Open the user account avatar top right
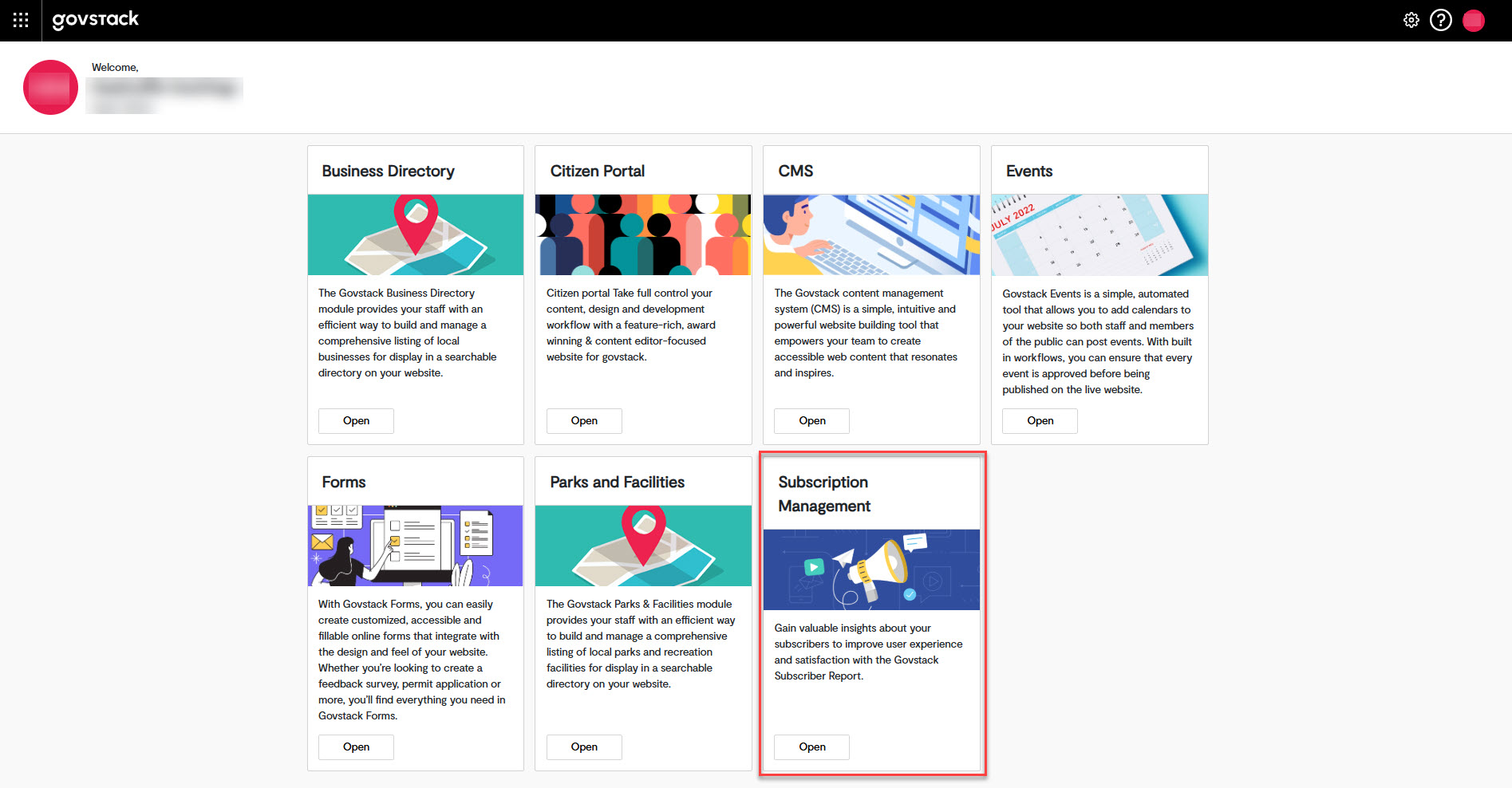1512x788 pixels. [x=1473, y=20]
